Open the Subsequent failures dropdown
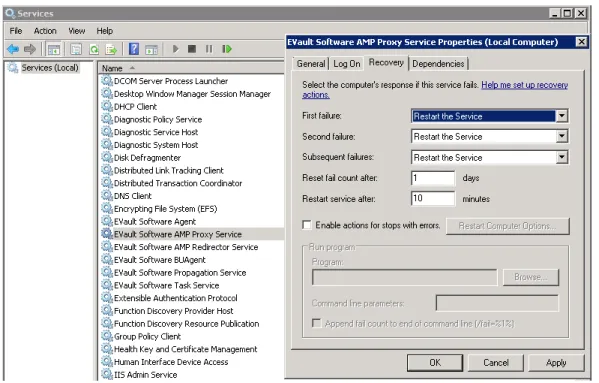Screen dimensions: 599x383 click(x=562, y=157)
